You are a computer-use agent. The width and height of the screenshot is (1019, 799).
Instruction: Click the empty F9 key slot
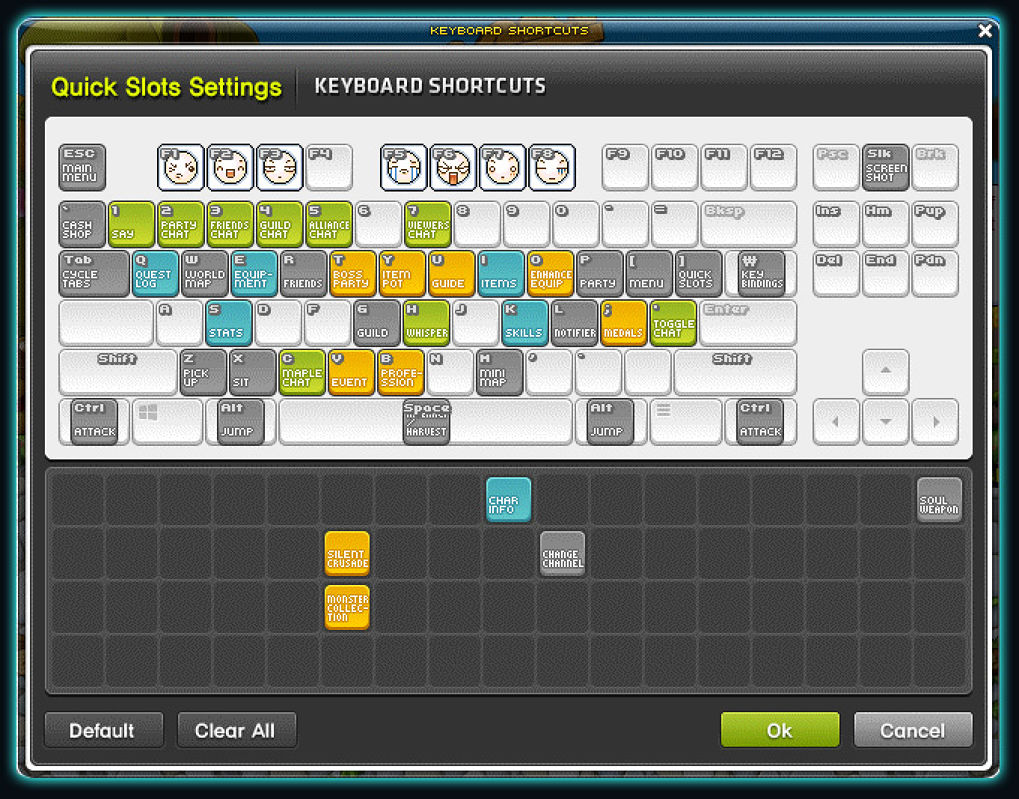point(625,168)
